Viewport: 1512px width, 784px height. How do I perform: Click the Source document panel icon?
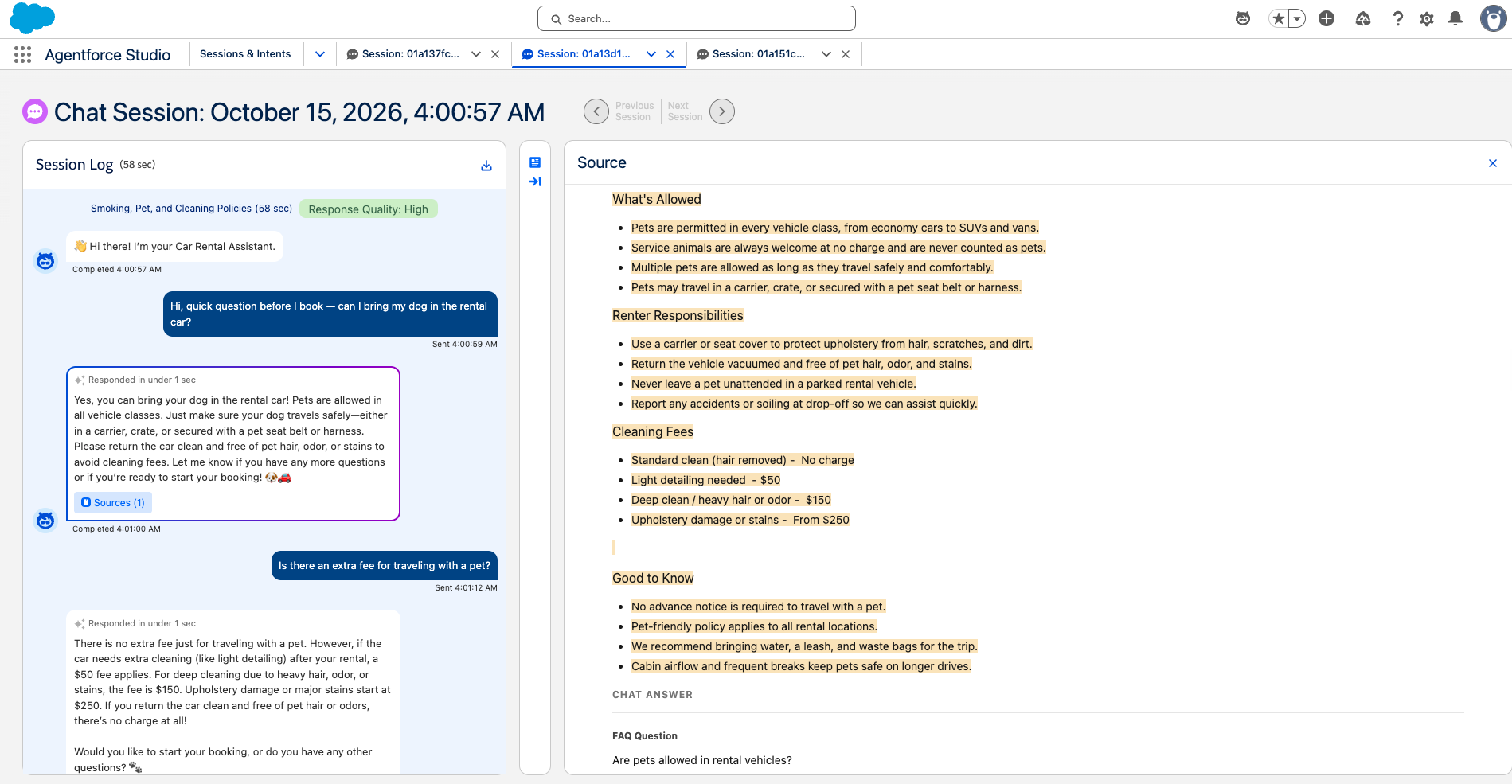coord(535,162)
